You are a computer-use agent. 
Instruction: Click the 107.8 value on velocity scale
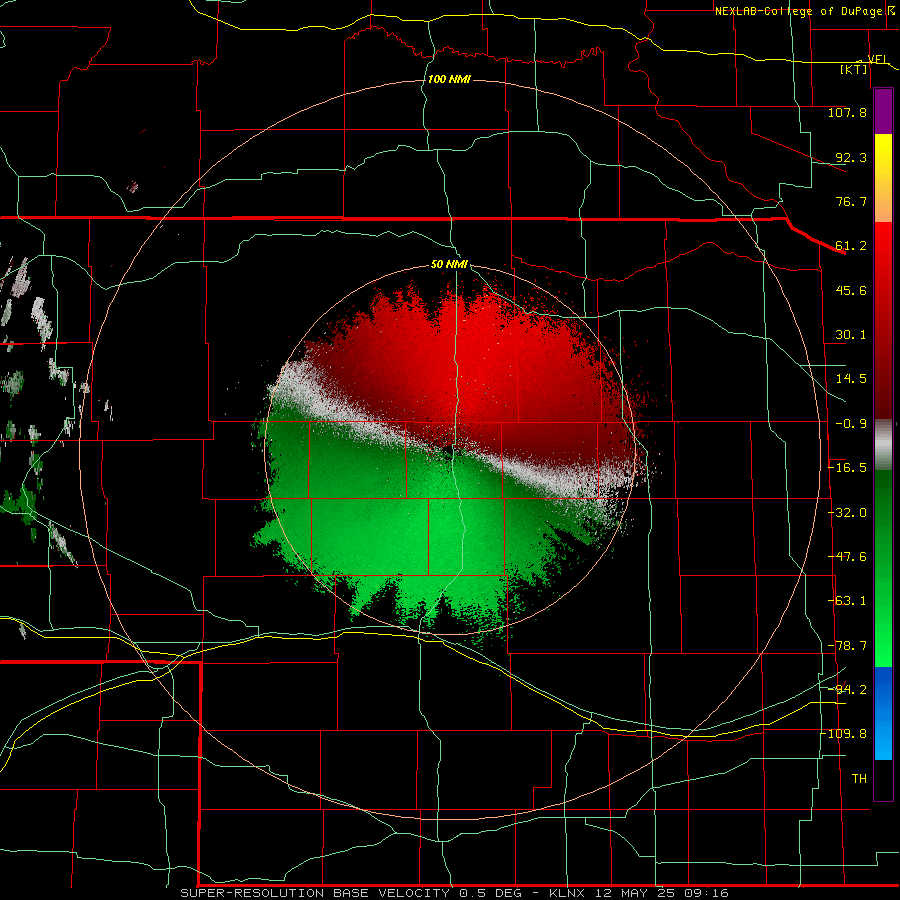click(x=847, y=112)
